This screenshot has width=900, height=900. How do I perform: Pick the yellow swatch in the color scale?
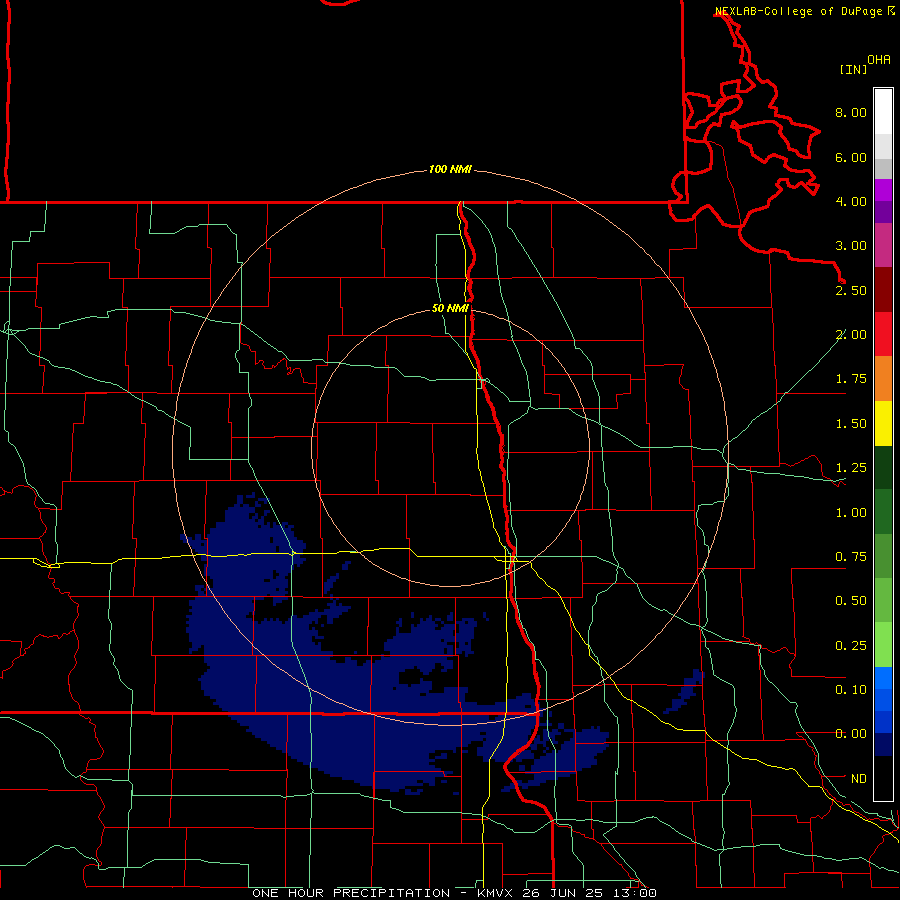[x=883, y=424]
